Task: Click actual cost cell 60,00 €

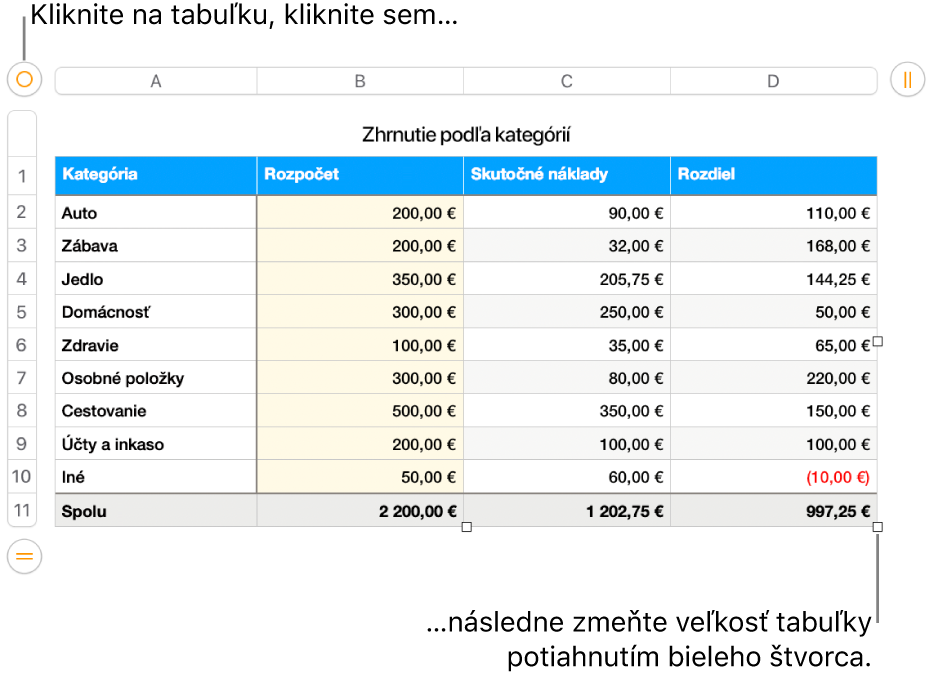Action: click(567, 477)
